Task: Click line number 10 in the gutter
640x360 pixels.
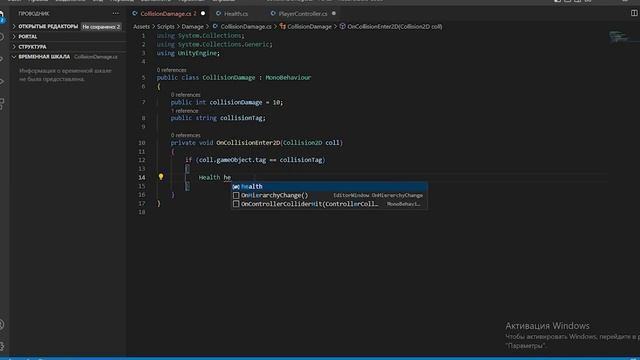Action: 142,143
